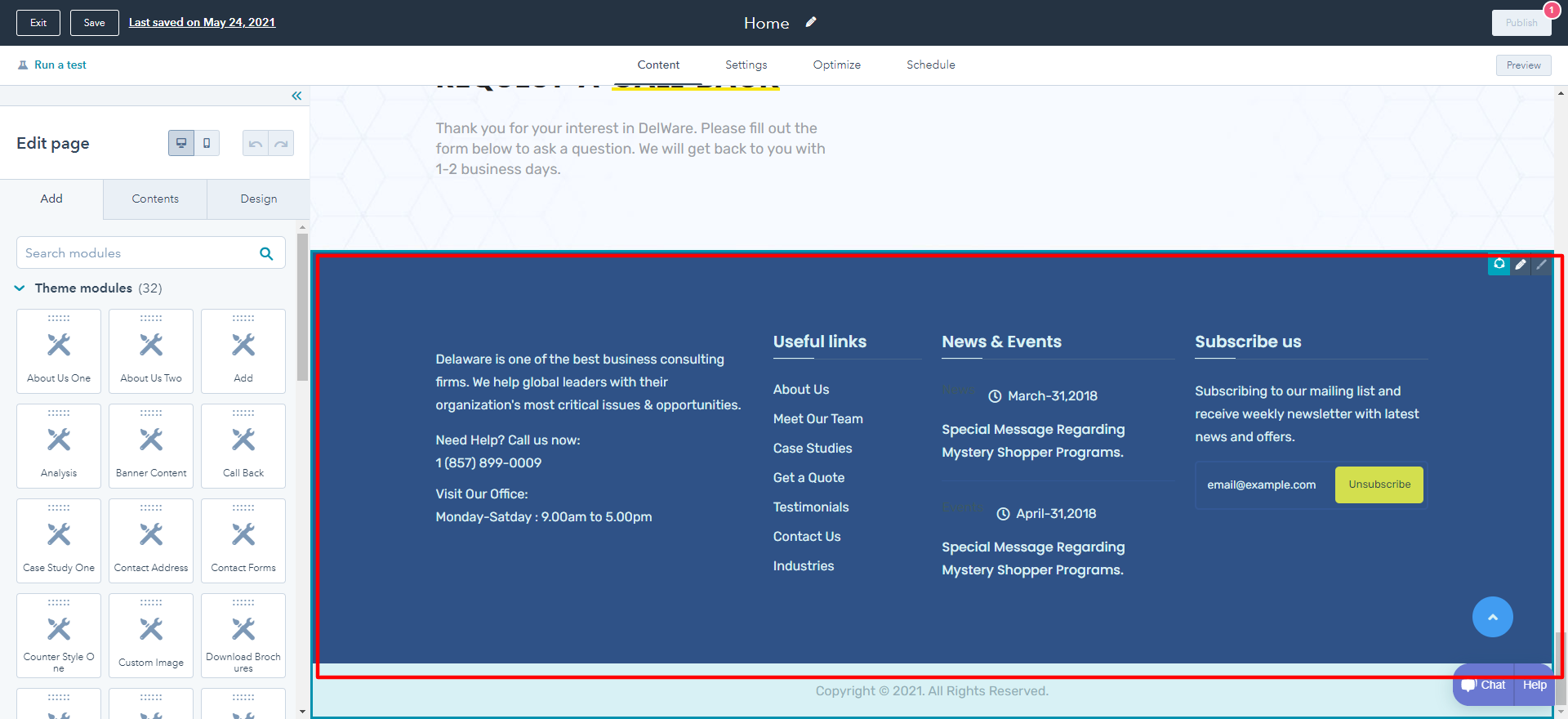This screenshot has height=719, width=1568.
Task: Click the undo arrow button
Action: [256, 144]
